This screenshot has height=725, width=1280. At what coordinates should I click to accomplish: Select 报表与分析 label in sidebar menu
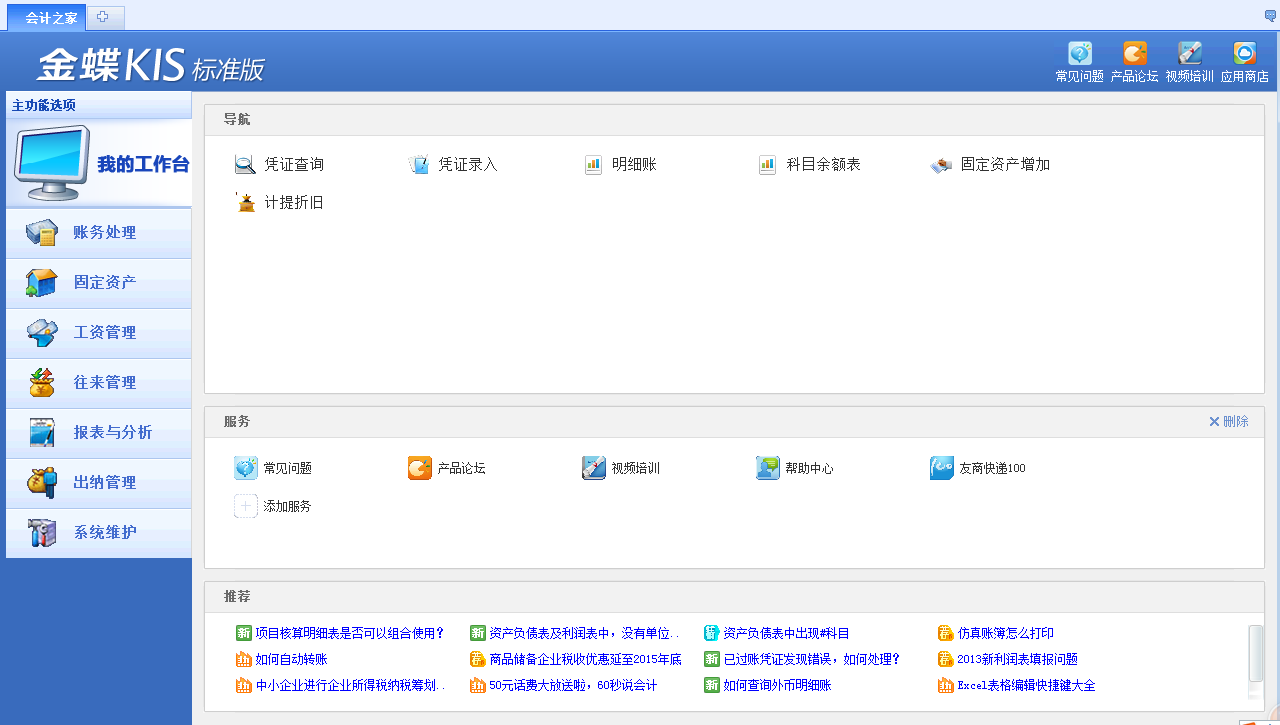pos(113,433)
